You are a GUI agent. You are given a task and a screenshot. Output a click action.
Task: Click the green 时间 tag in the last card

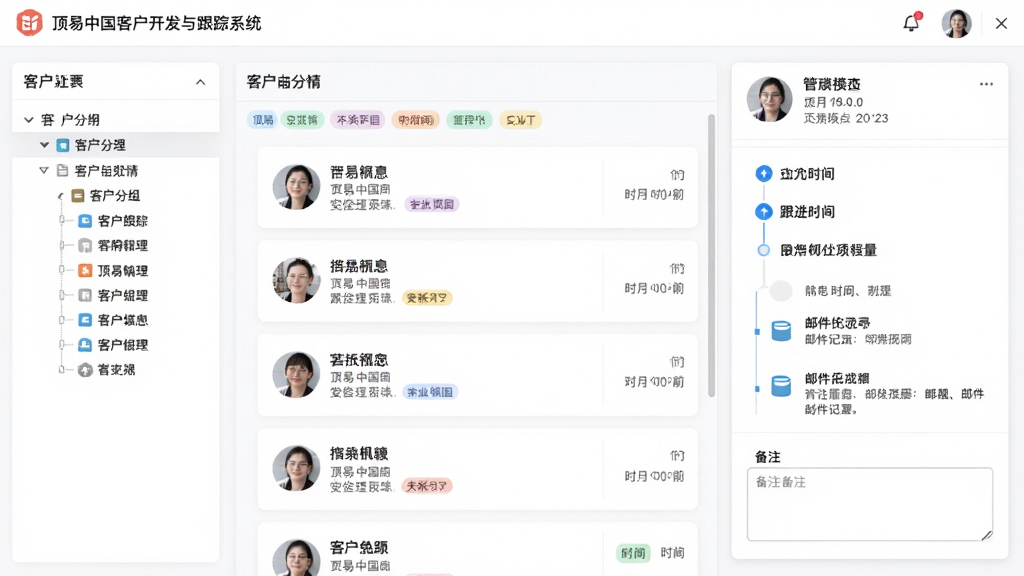633,553
